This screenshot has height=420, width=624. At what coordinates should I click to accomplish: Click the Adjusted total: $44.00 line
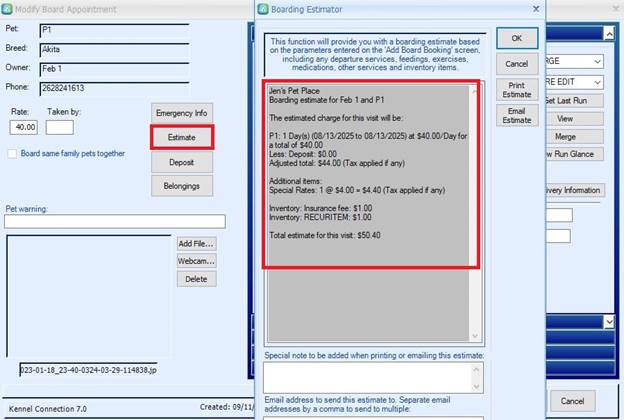pyautogui.click(x=337, y=163)
